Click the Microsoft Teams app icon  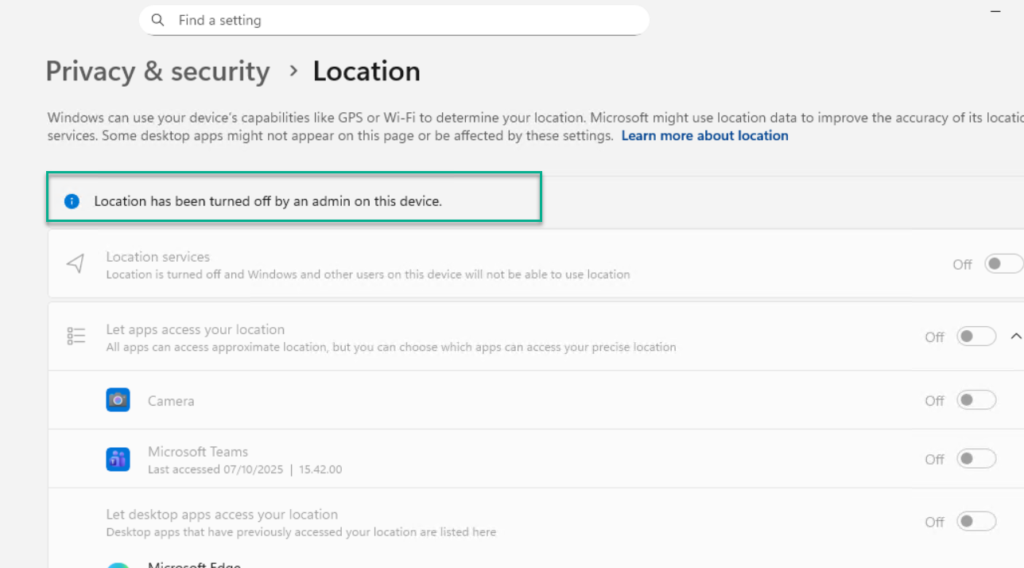tap(118, 459)
